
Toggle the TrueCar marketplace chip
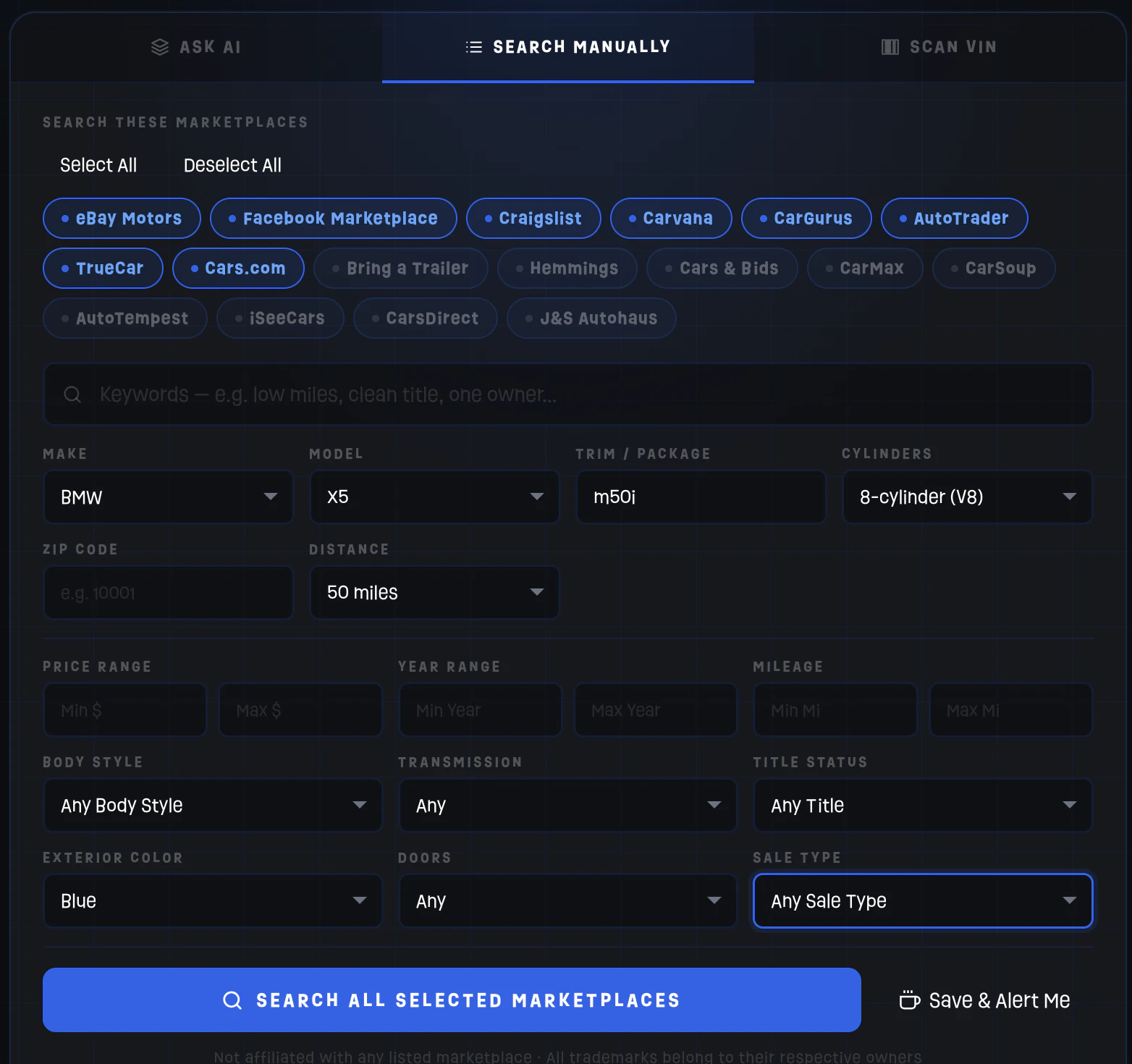103,268
